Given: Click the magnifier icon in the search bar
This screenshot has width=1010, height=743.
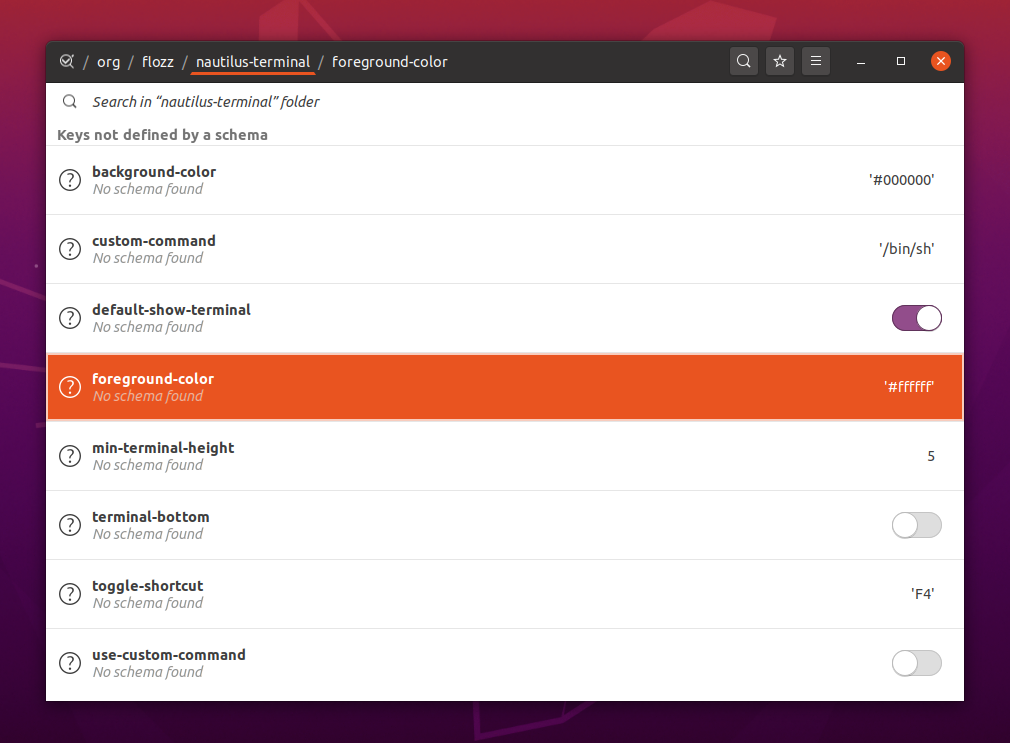Looking at the screenshot, I should point(69,101).
